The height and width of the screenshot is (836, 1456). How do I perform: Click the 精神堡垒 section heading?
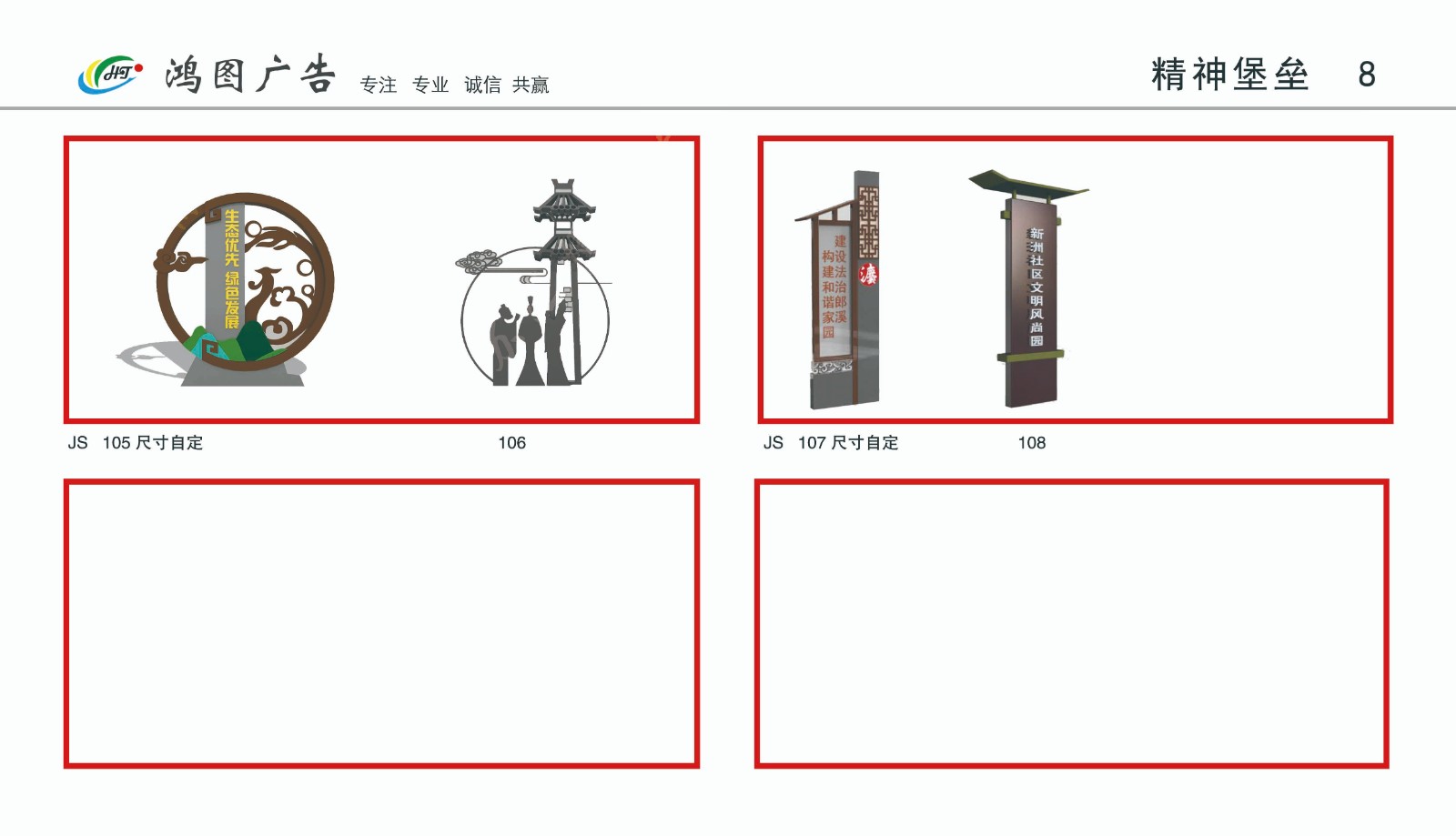(x=1229, y=75)
